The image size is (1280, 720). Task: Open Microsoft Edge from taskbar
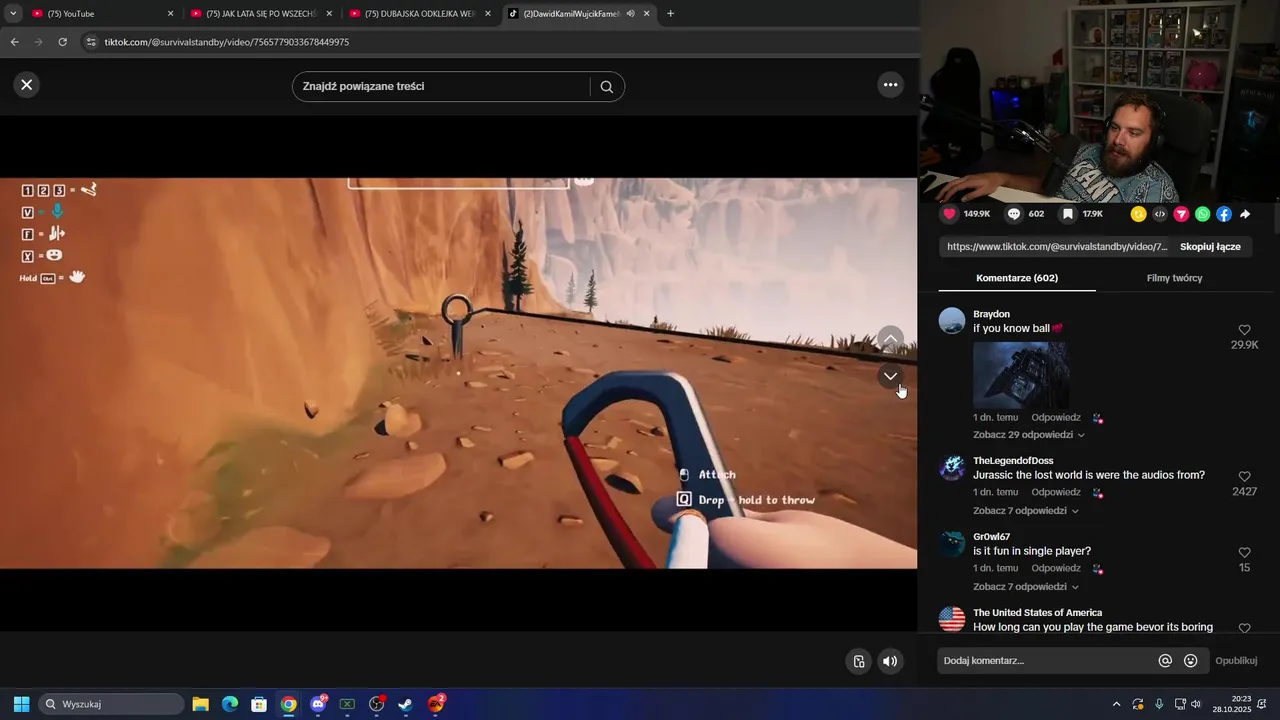point(230,704)
